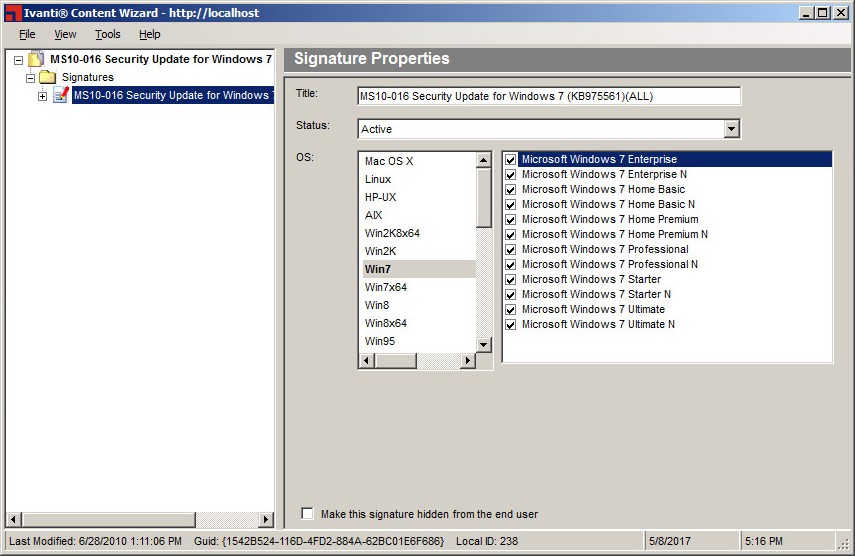Uncheck Microsoft Windows 7 Home Basic

tap(510, 190)
